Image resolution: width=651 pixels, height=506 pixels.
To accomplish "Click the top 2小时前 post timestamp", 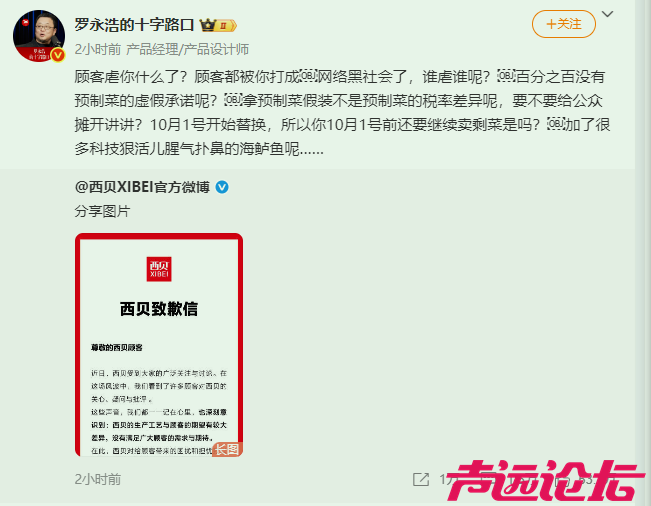I will click(98, 49).
